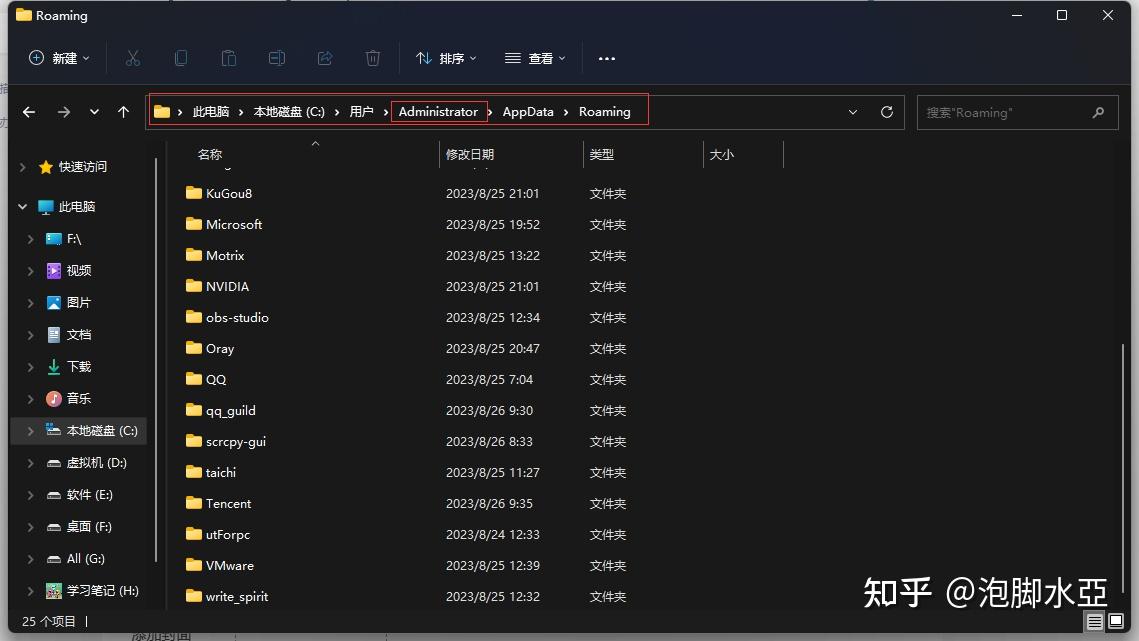Click 本地磁盘 (C:) breadcrumb in address bar
Image resolution: width=1139 pixels, height=641 pixels.
[x=289, y=112]
